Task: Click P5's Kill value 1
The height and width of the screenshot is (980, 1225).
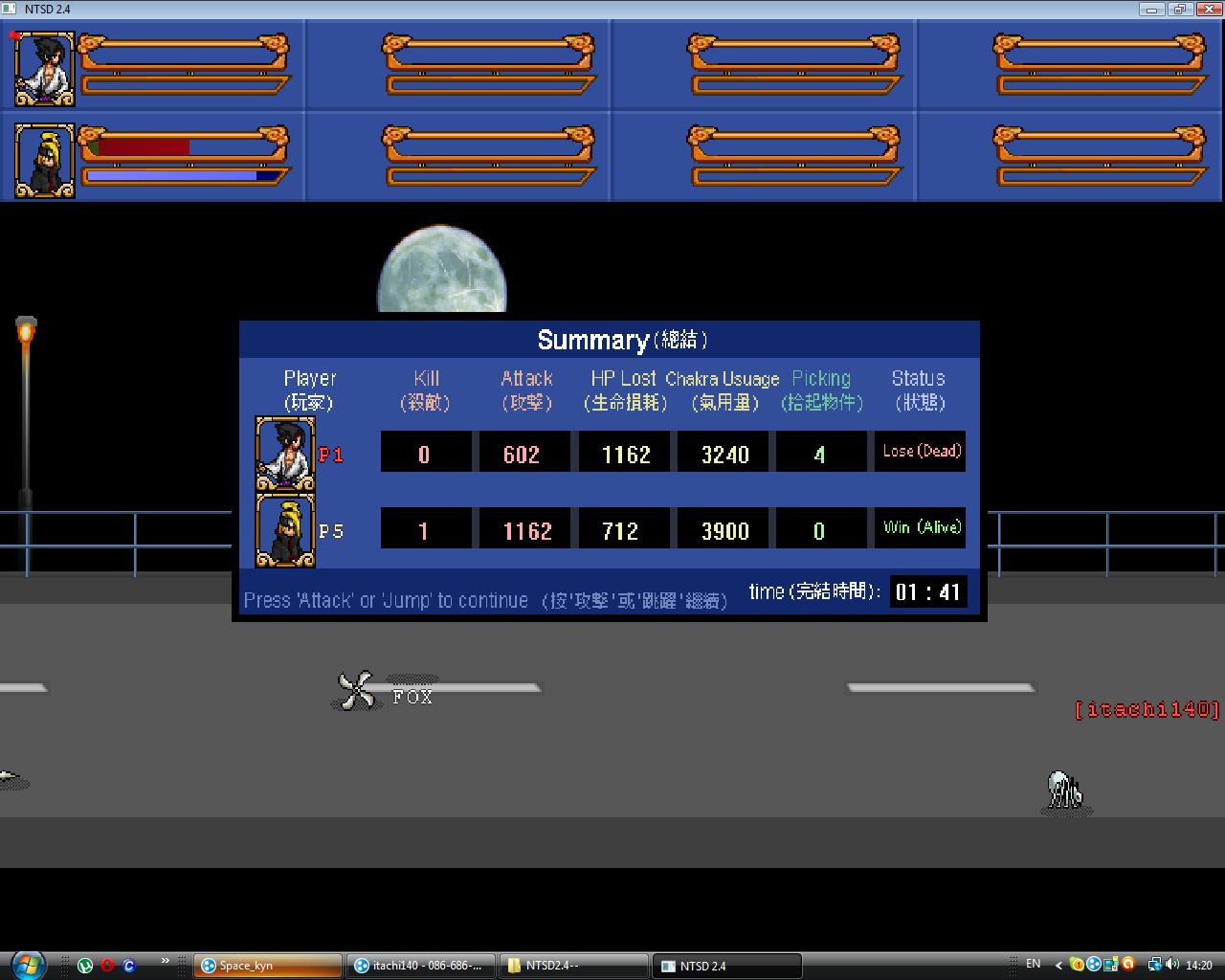Action: tap(426, 528)
